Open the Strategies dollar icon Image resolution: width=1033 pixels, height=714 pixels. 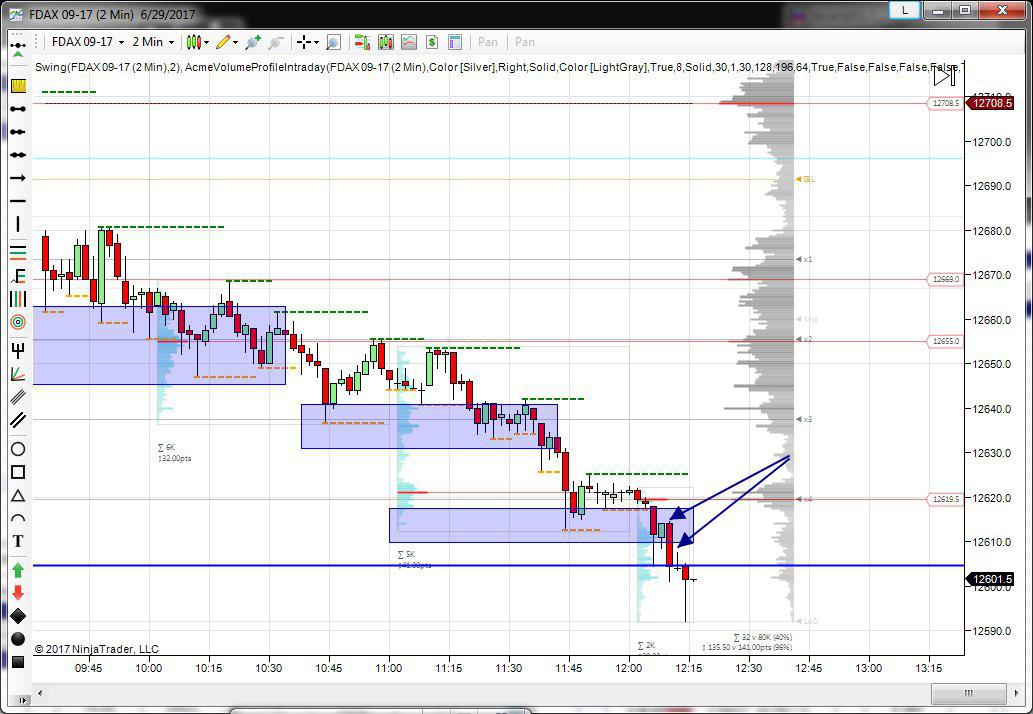(x=432, y=42)
